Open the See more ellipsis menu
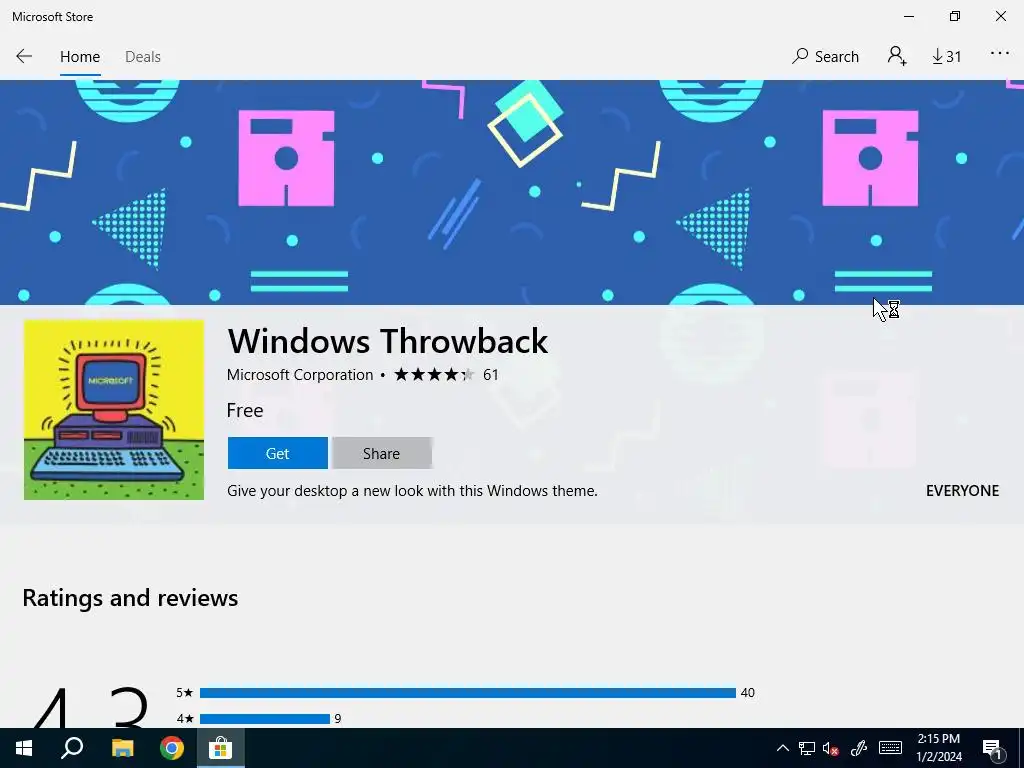The width and height of the screenshot is (1024, 768). coord(1000,54)
